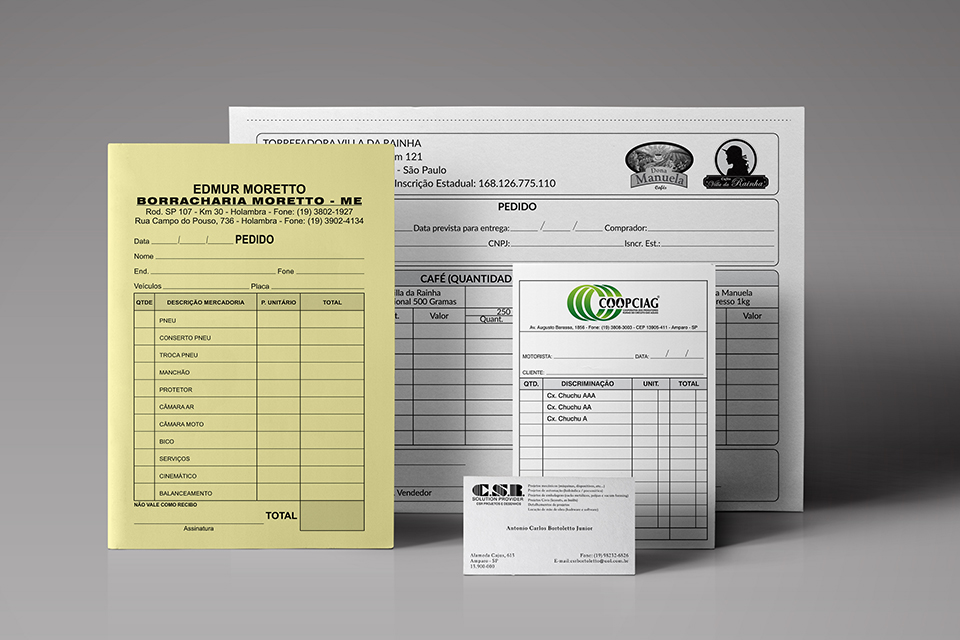Click the CINEMÁTICO row
960x640 pixels.
[249, 475]
